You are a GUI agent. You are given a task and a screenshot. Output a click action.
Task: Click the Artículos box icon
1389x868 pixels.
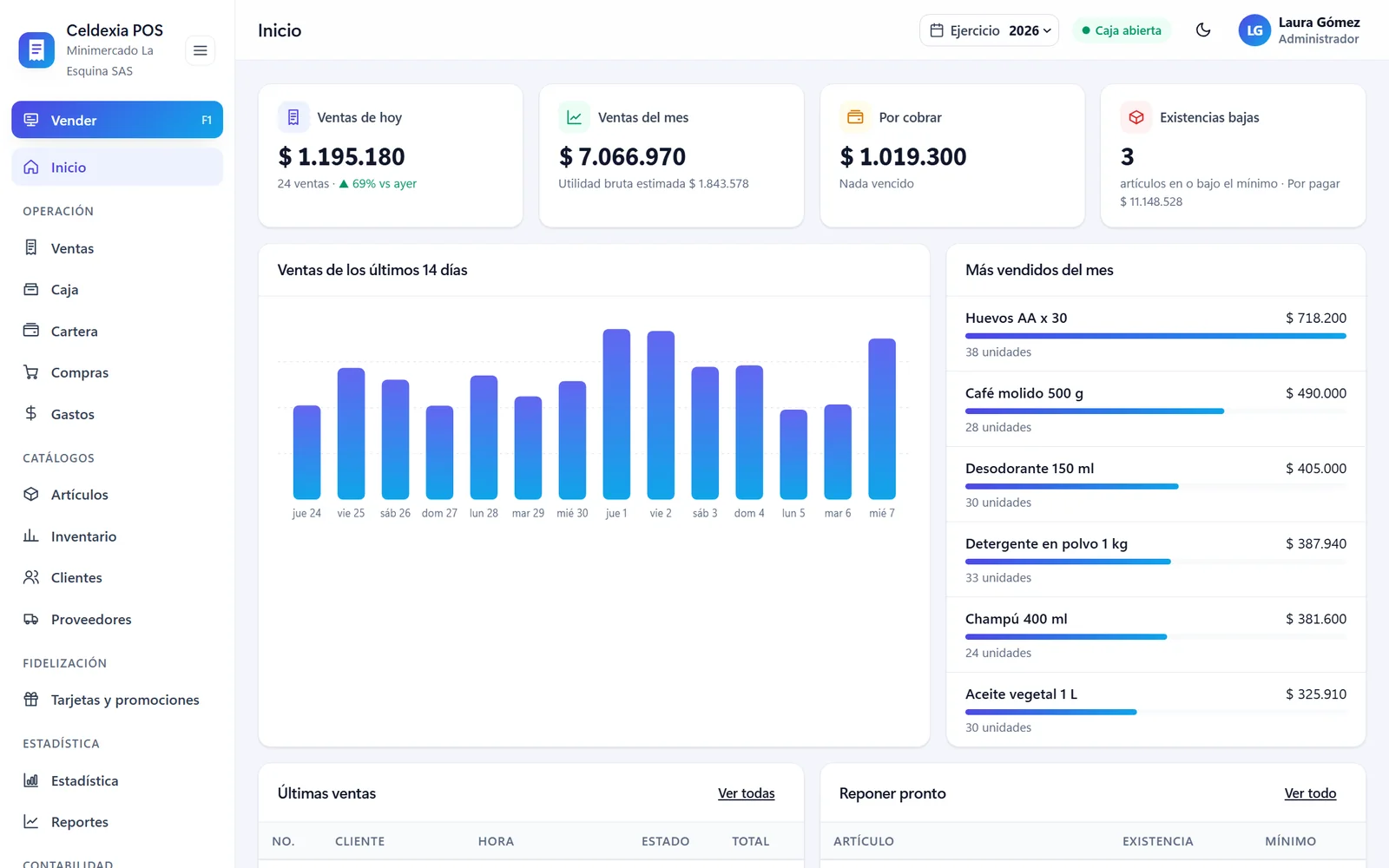(31, 494)
